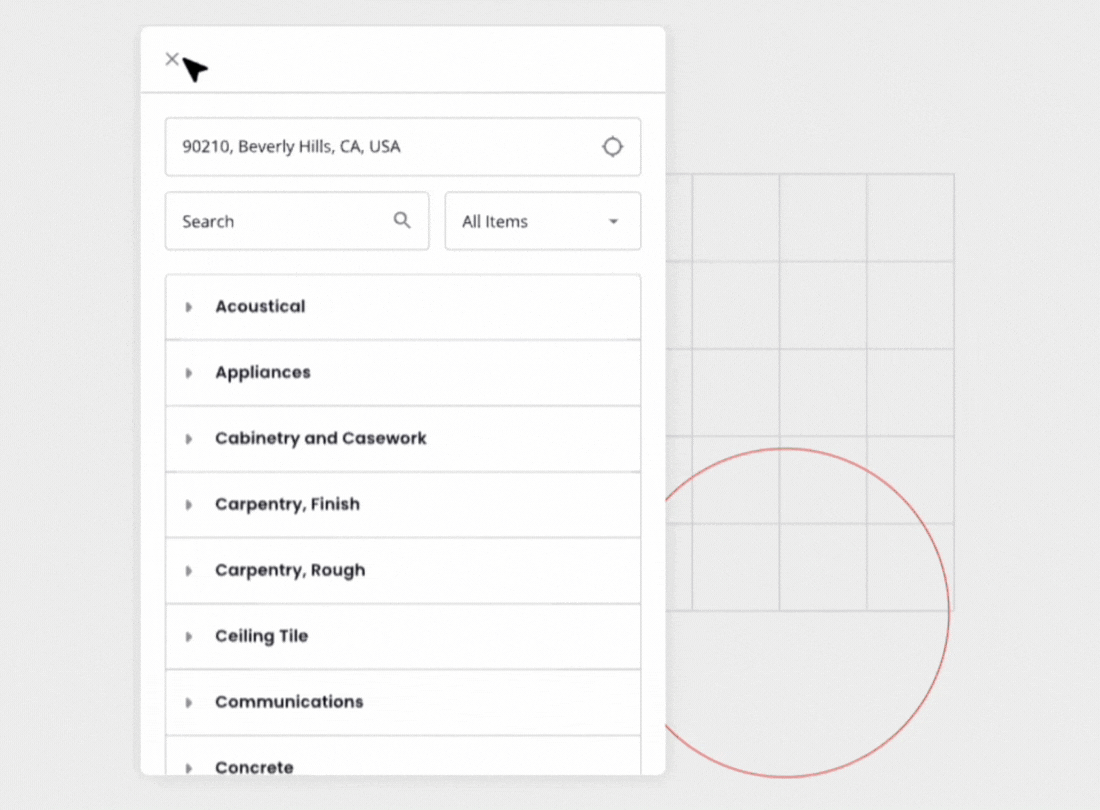
Task: Click the magnifying glass search icon
Action: tap(402, 221)
